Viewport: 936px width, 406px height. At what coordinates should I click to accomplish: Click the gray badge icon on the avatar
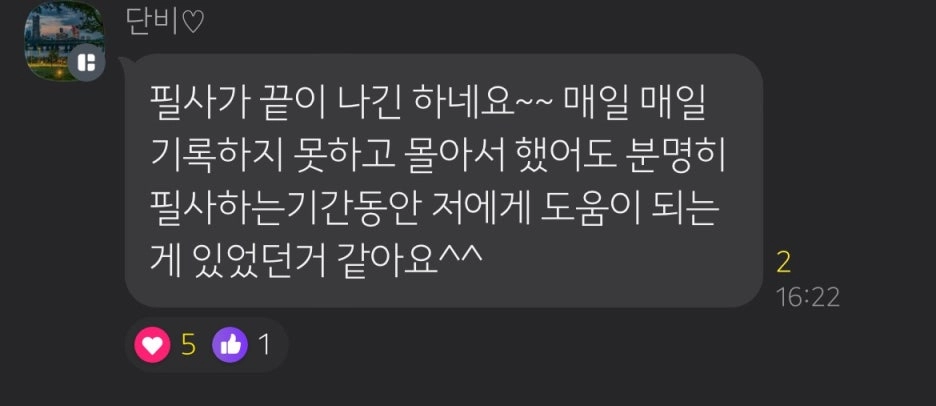click(87, 63)
